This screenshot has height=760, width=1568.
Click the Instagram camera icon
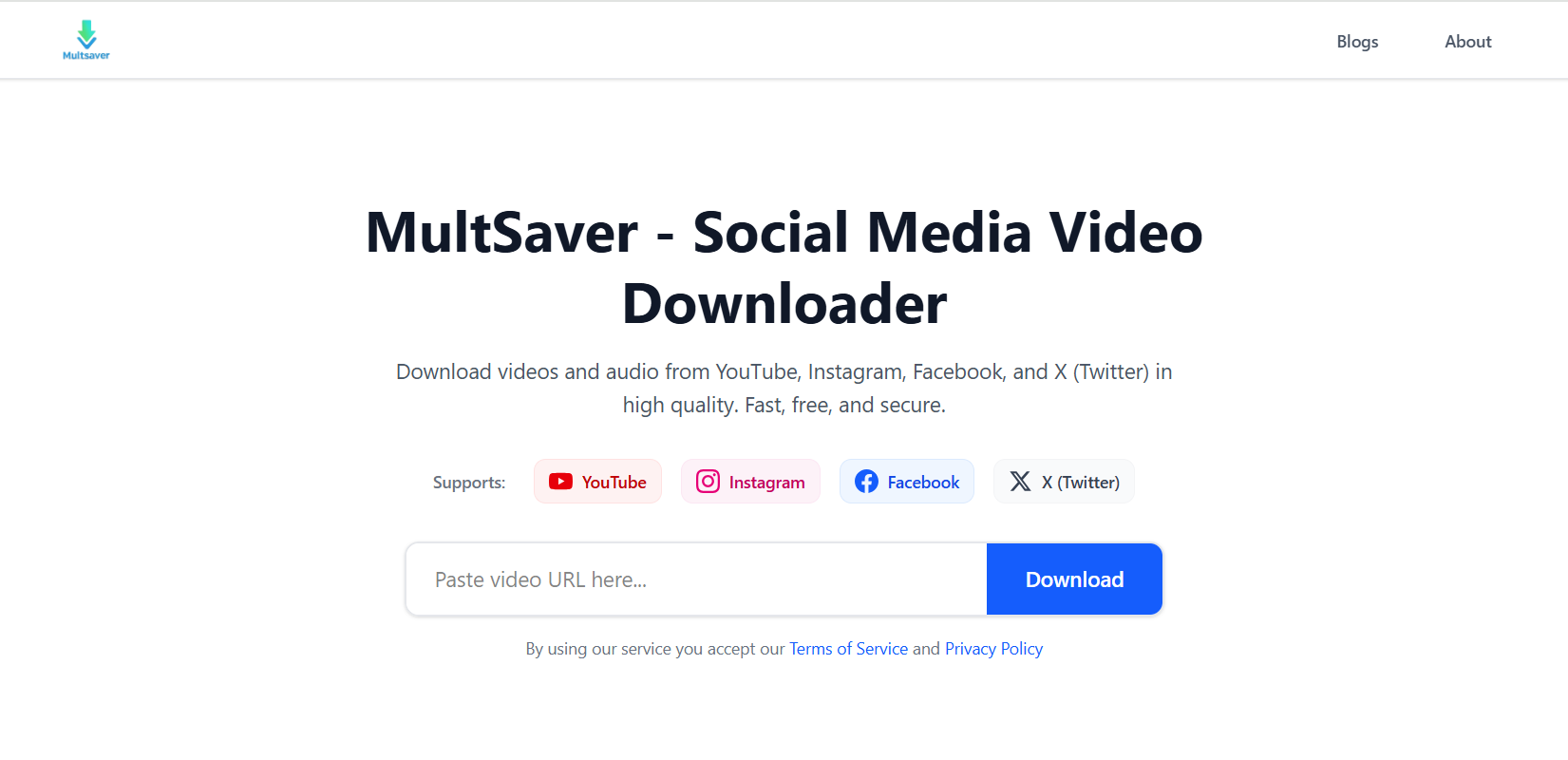[708, 482]
